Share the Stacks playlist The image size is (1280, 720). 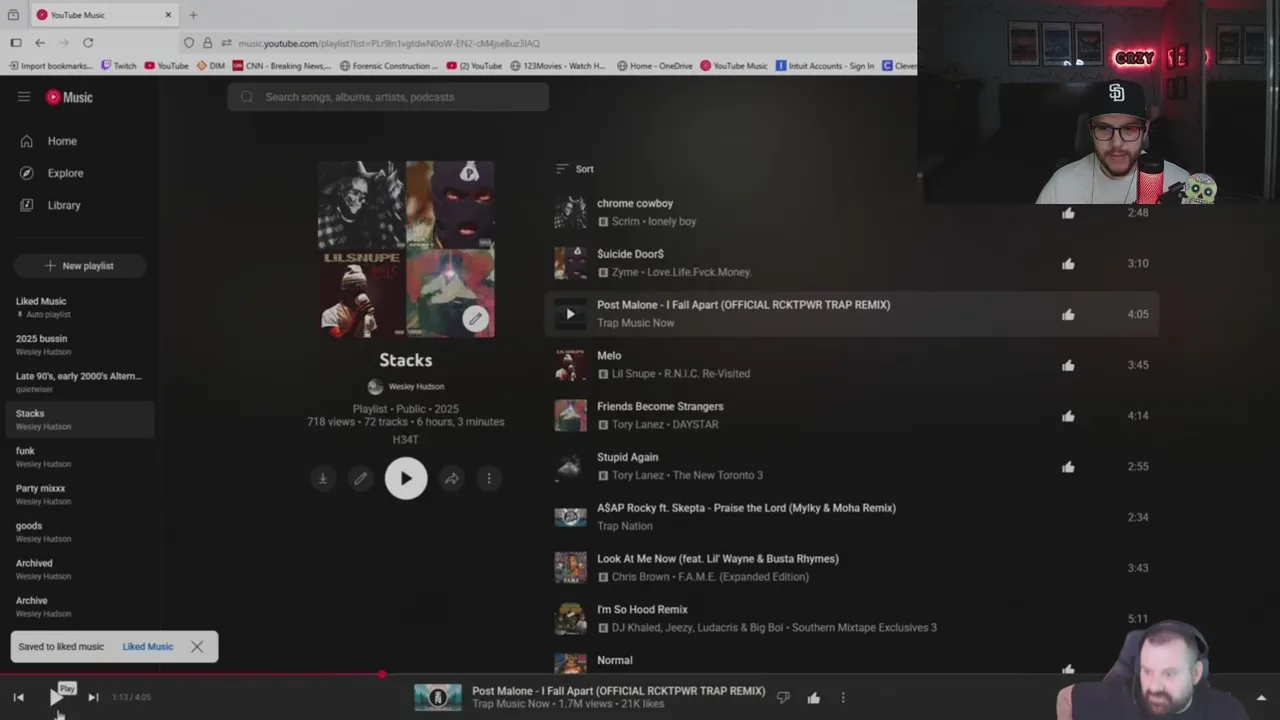452,479
